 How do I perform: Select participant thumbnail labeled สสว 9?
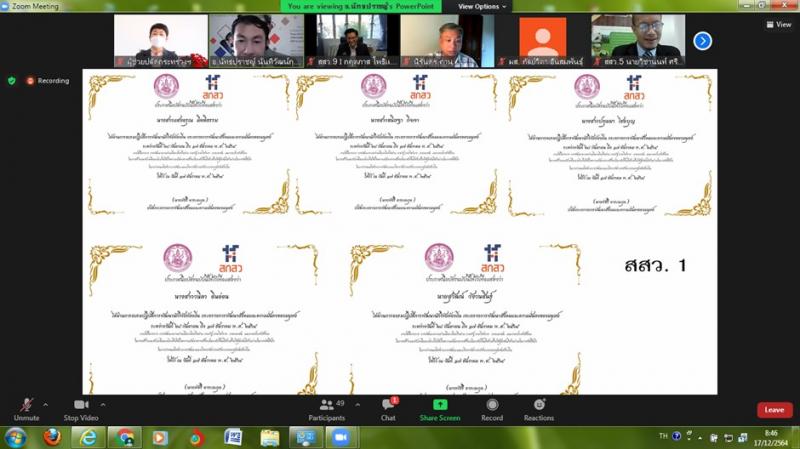point(352,41)
